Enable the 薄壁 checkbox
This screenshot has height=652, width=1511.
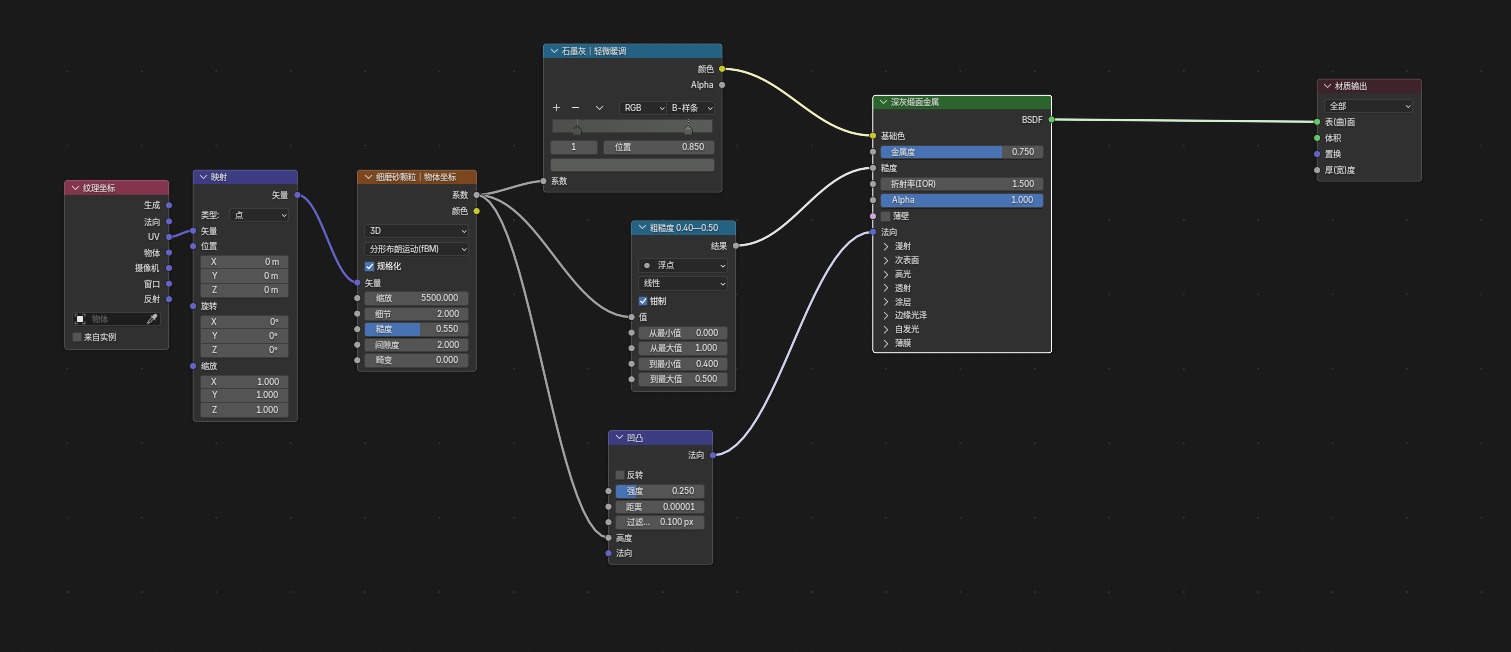(x=885, y=216)
